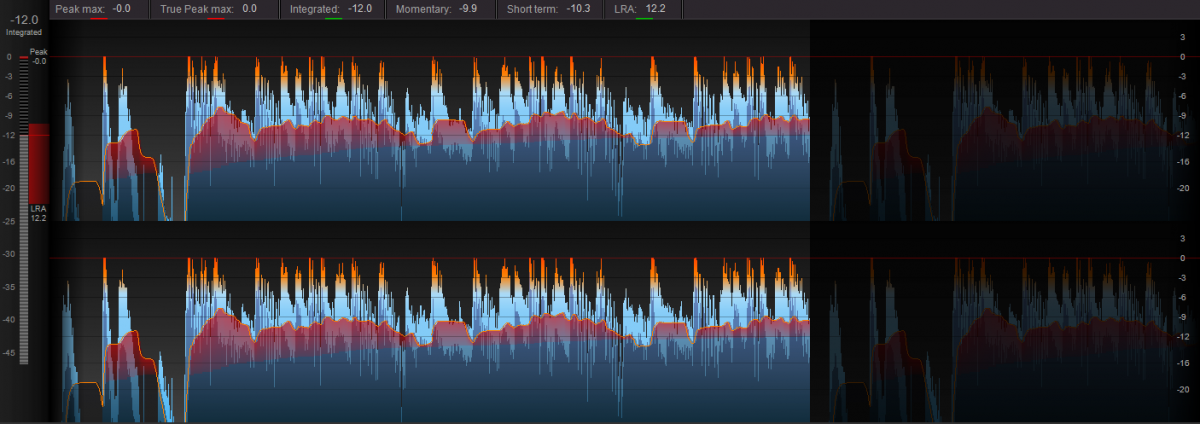The image size is (1200, 424).
Task: Toggle the red indicator under Peak max
Action: (x=98, y=18)
